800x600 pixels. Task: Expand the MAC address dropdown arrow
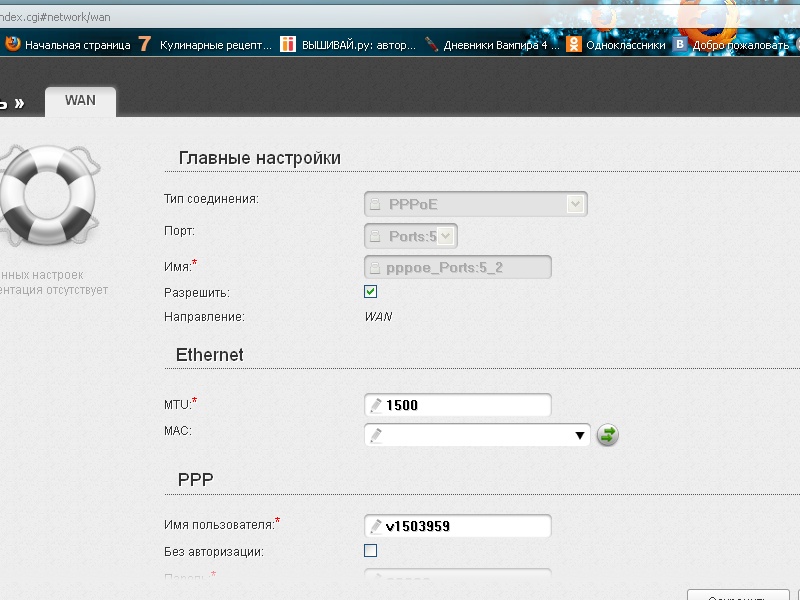[579, 436]
